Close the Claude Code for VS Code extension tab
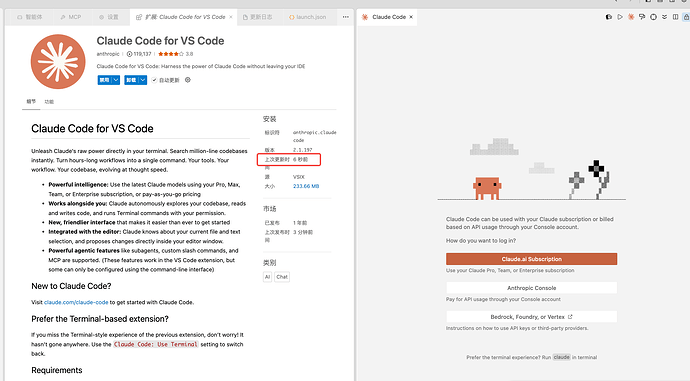 (231, 17)
